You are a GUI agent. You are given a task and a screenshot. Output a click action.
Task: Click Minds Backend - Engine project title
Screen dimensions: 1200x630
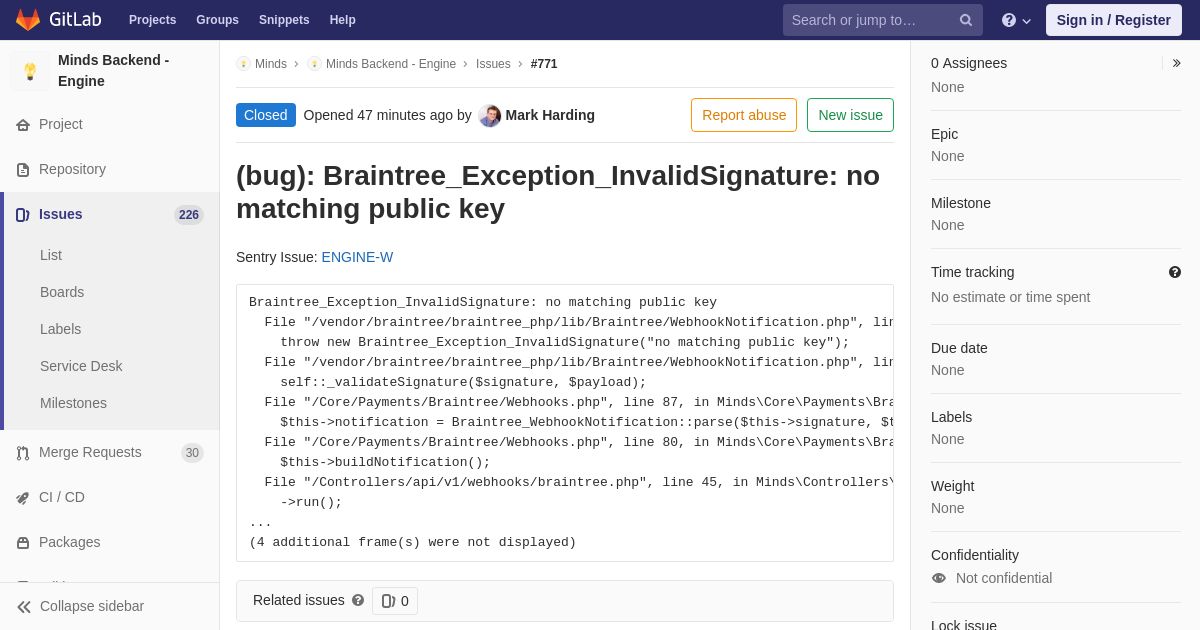113,71
